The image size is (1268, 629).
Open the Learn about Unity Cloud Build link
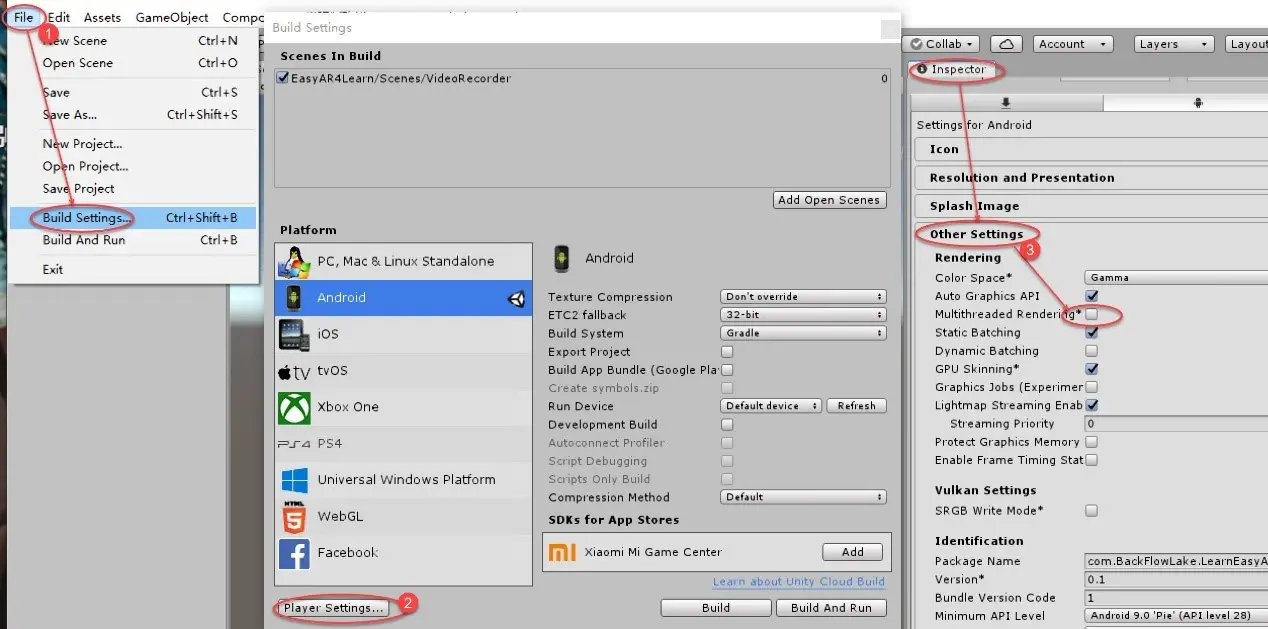(799, 582)
